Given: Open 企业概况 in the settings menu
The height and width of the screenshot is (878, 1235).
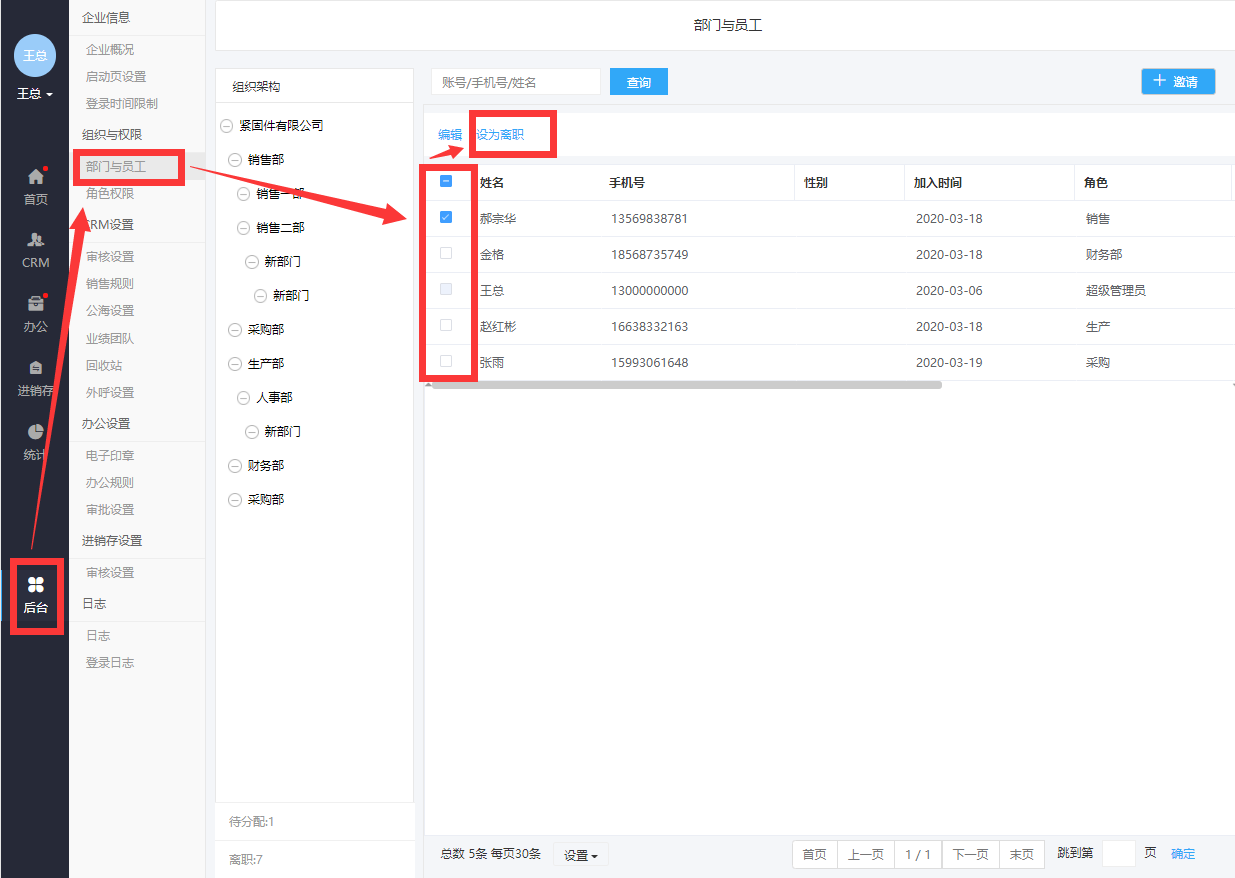Looking at the screenshot, I should pyautogui.click(x=110, y=49).
